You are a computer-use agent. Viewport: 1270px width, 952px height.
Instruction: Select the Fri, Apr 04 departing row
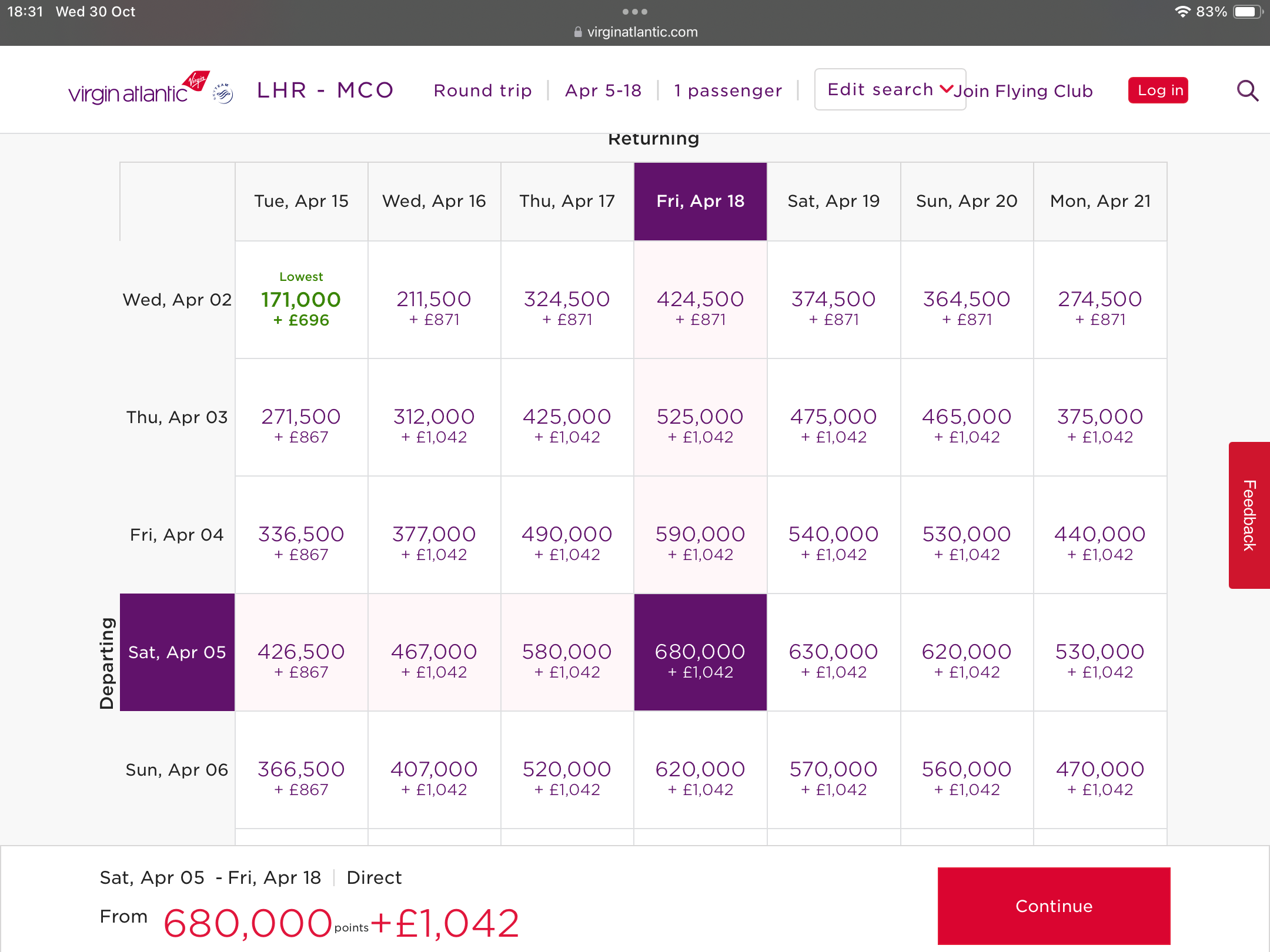[x=177, y=535]
